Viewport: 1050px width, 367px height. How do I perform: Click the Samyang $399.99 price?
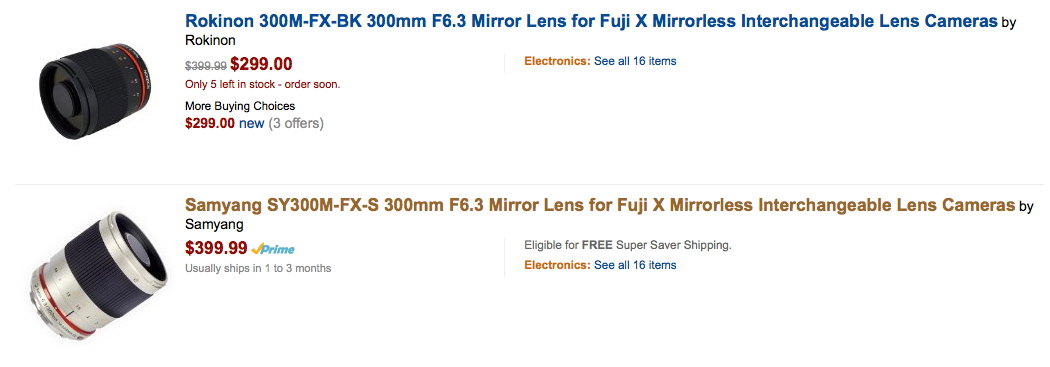tap(216, 248)
